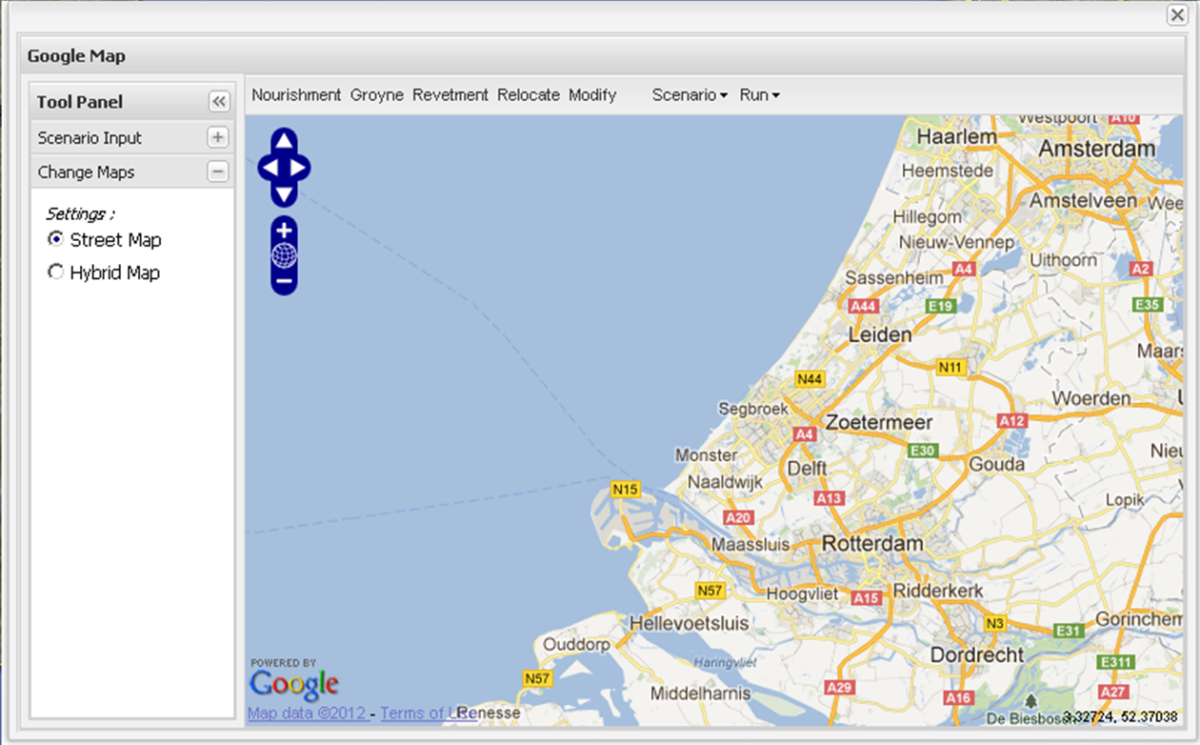The image size is (1200, 745).
Task: Click the Sassenheim label on the map
Action: click(x=894, y=277)
